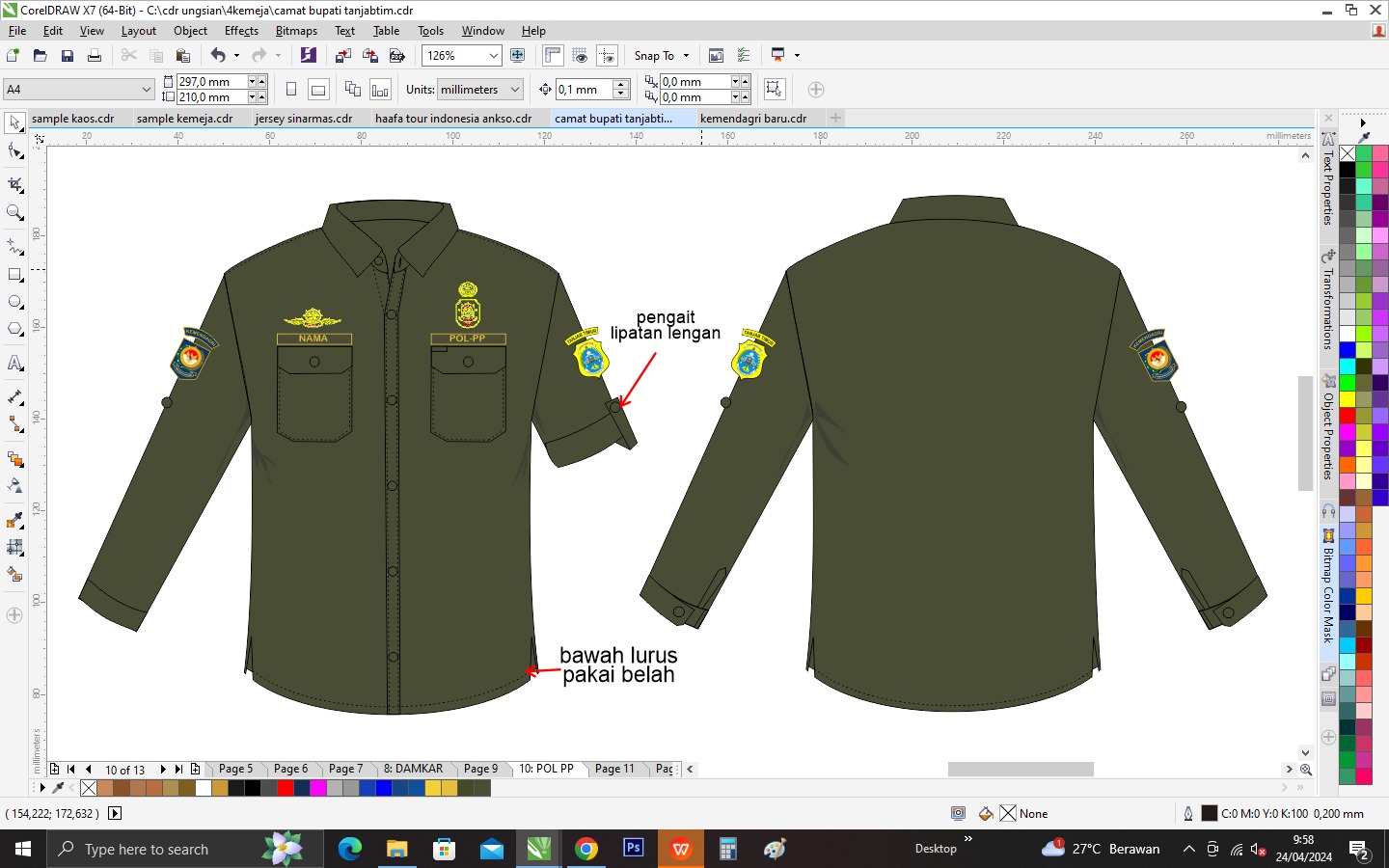This screenshot has height=868, width=1389.
Task: Open the Effects menu
Action: [241, 31]
